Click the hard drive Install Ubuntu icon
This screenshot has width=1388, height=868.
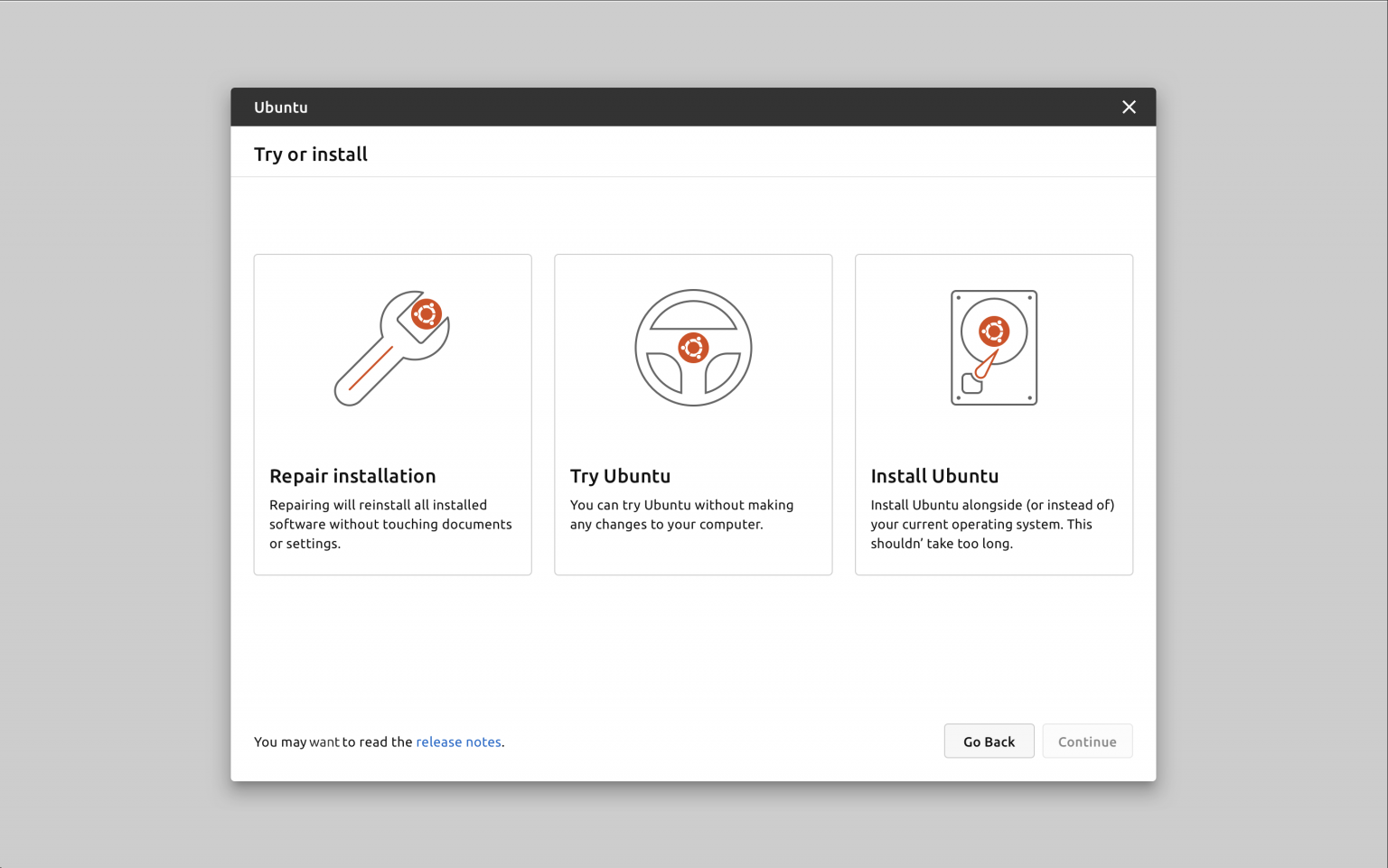pyautogui.click(x=994, y=348)
